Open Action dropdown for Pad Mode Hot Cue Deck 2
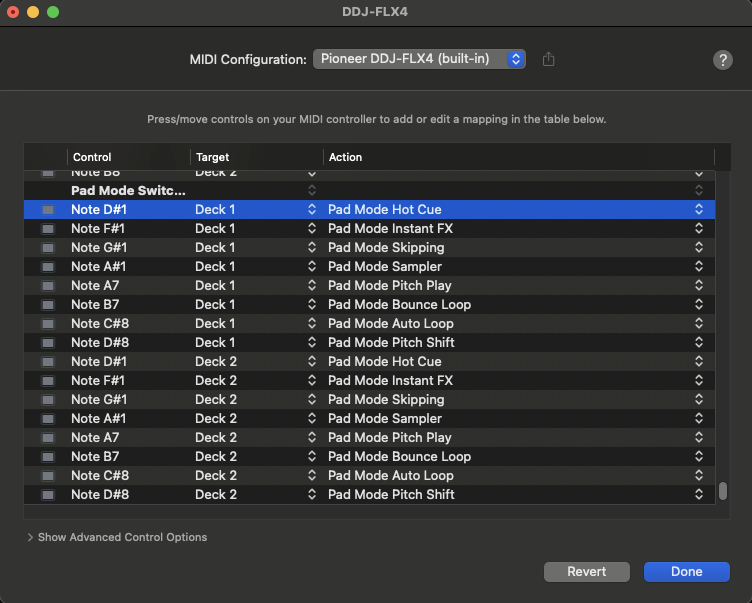Viewport: 752px width, 603px height. [x=699, y=361]
